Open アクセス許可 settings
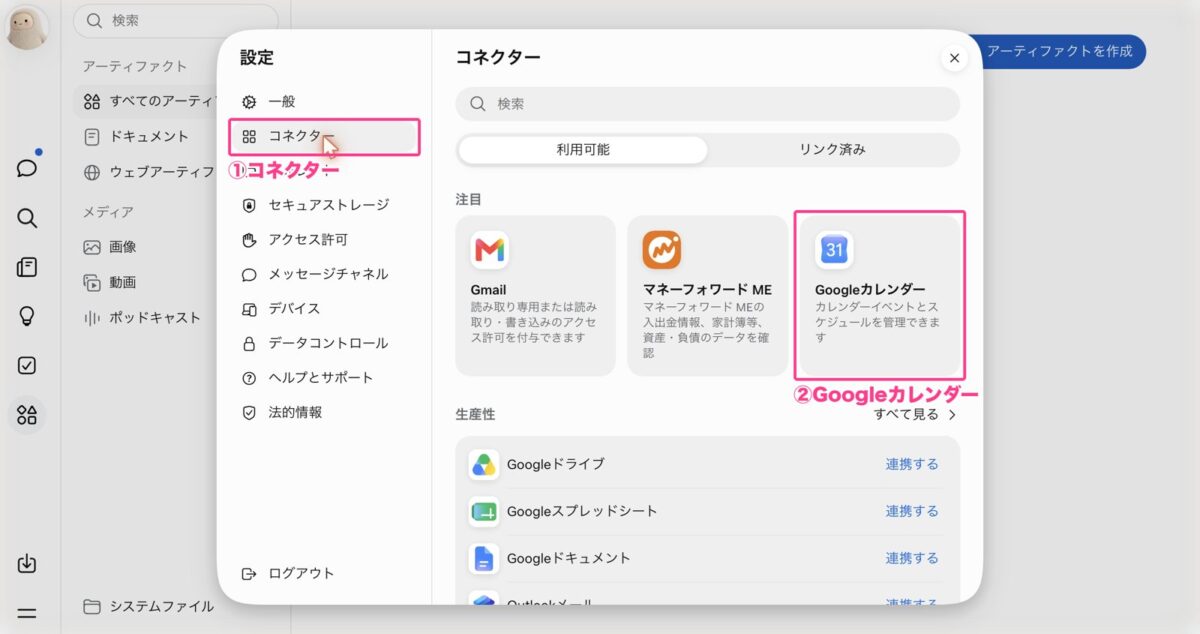The width and height of the screenshot is (1200, 634). click(324, 240)
